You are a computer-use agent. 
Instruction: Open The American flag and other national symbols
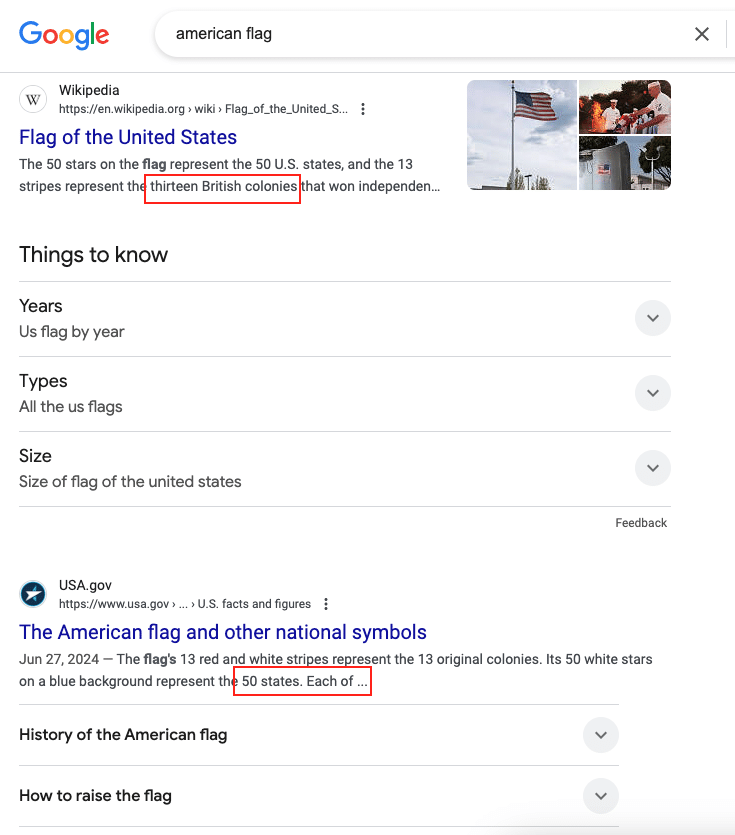[x=223, y=632]
